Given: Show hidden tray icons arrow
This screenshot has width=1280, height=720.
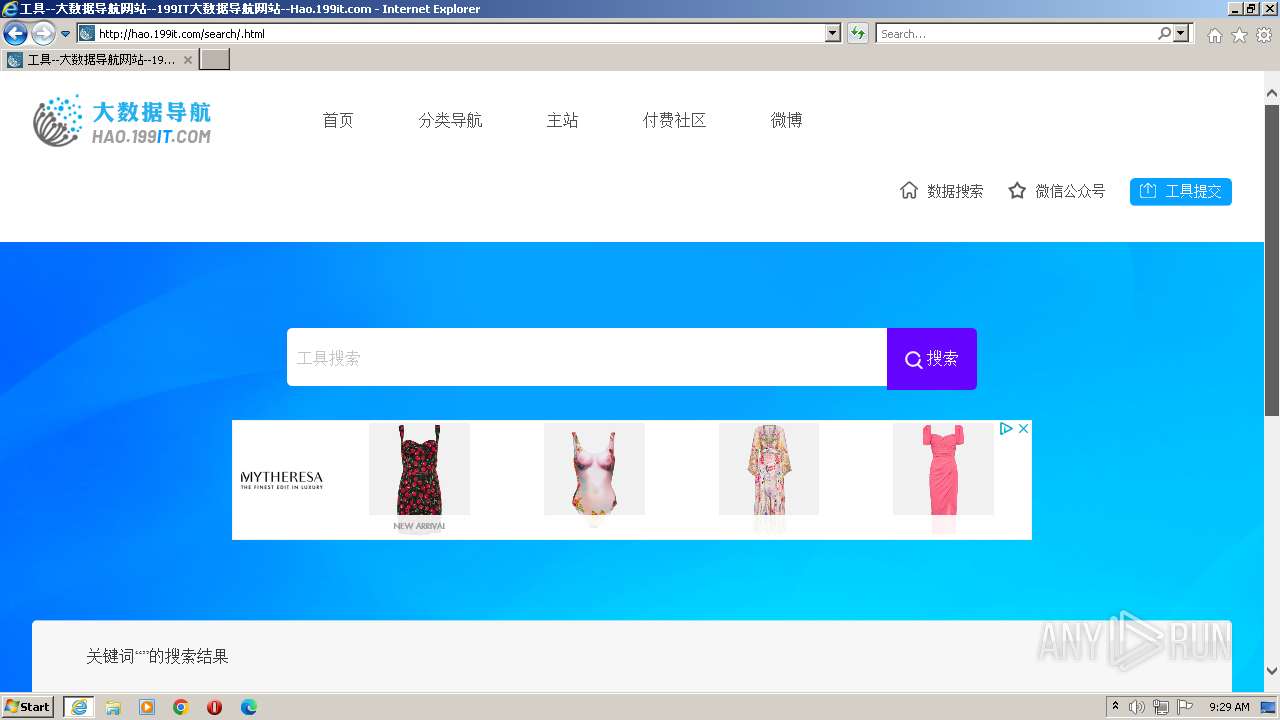Looking at the screenshot, I should click(1116, 707).
